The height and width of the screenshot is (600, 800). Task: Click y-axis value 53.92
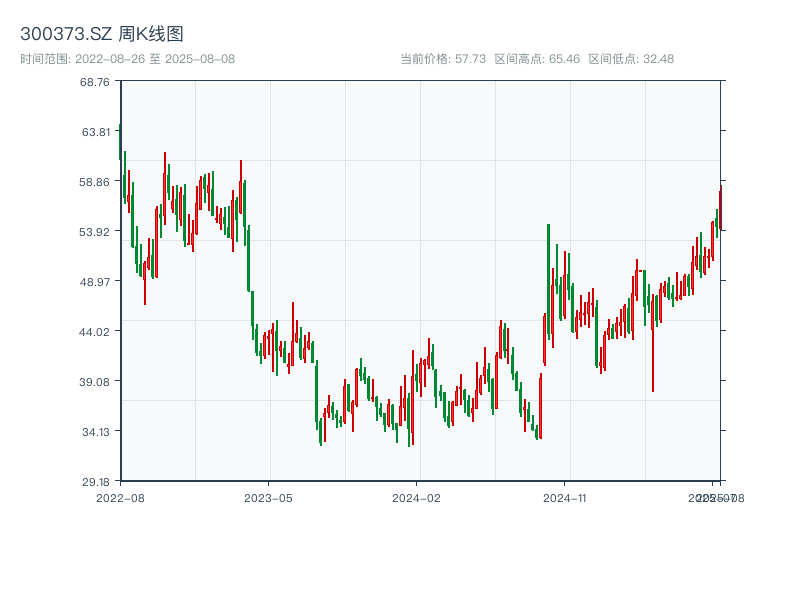coord(94,232)
